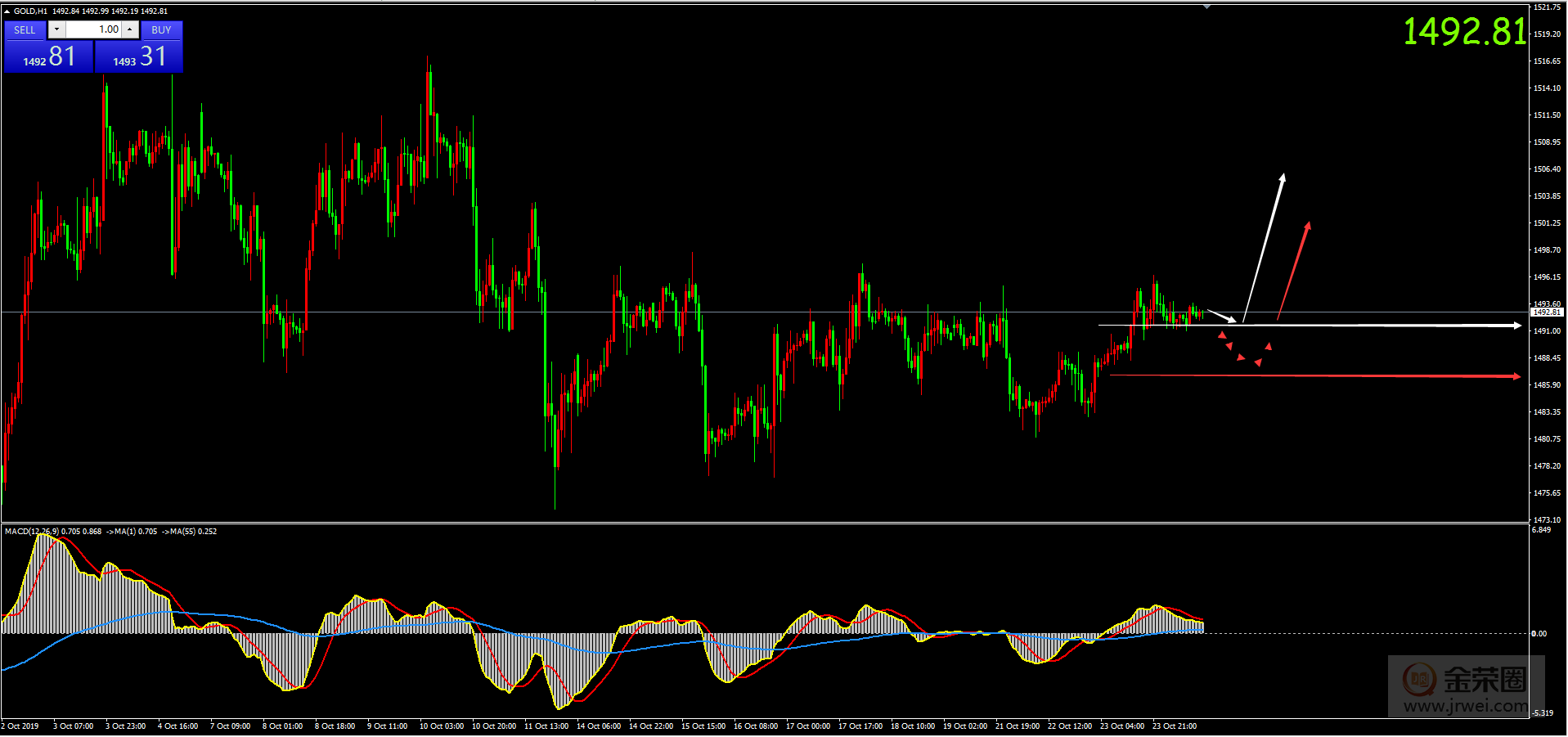Click the SELL button showing 1492 81
Viewport: 1568px width, 737px height.
pyautogui.click(x=47, y=56)
